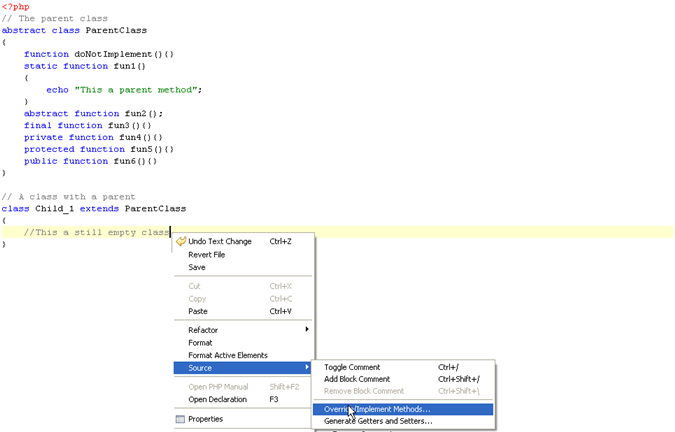This screenshot has height=432, width=675.
Task: Click static function fun1 declaration
Action: pos(85,66)
